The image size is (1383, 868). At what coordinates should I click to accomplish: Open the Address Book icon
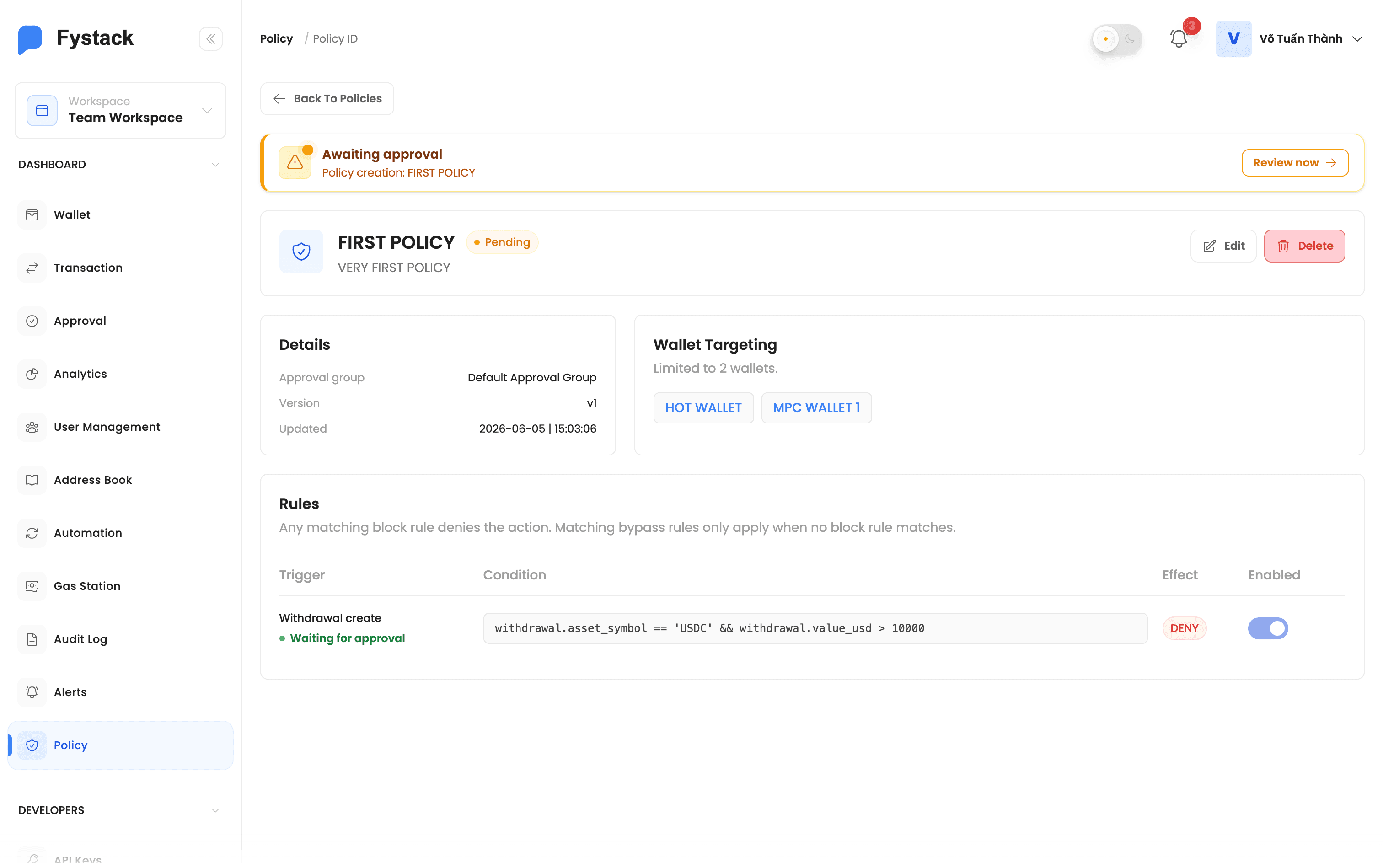32,480
